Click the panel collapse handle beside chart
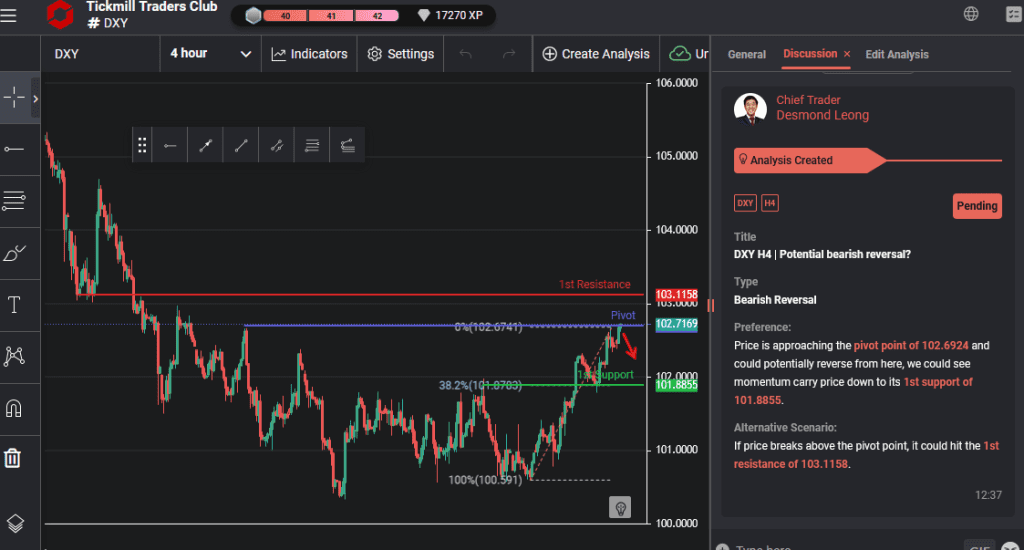The image size is (1024, 550). click(711, 305)
